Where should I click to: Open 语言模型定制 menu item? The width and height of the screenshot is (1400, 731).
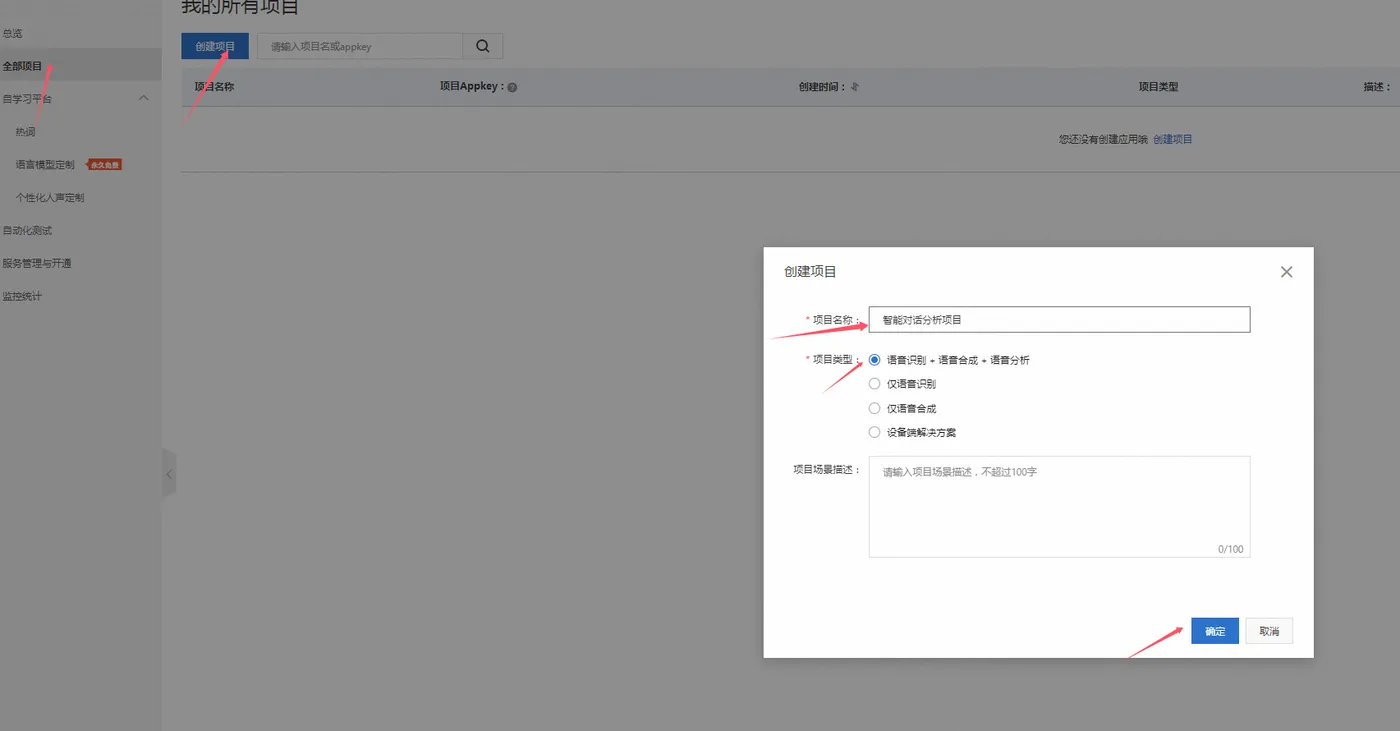[x=45, y=165]
